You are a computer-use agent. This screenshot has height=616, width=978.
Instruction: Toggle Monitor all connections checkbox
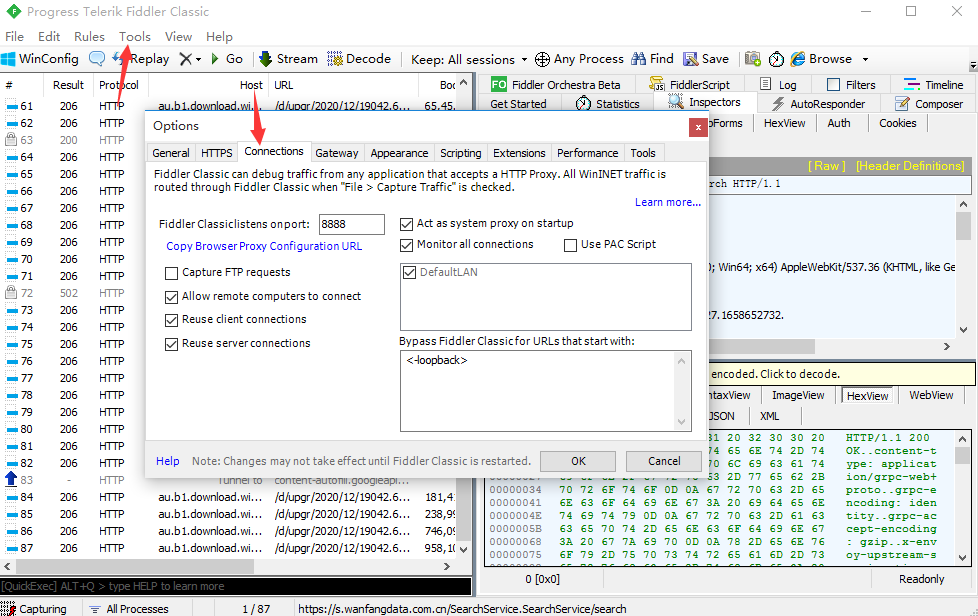pyautogui.click(x=407, y=245)
